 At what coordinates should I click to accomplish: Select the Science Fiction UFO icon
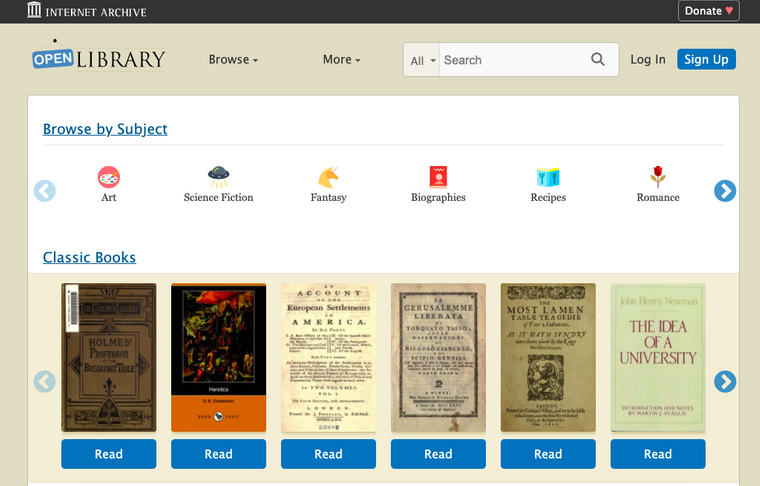(219, 177)
